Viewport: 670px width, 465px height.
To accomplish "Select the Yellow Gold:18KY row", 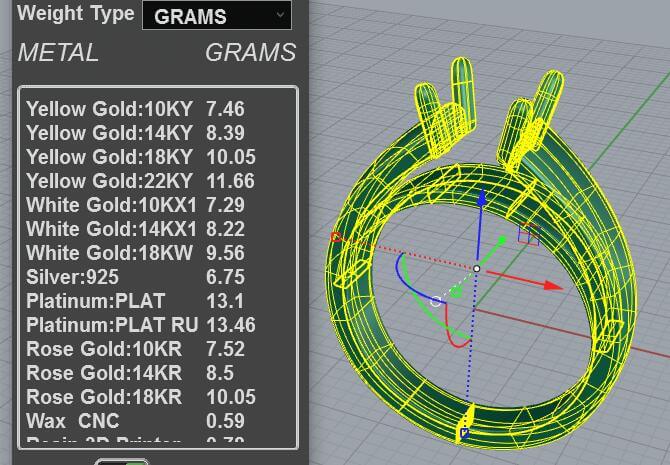I will [141, 157].
